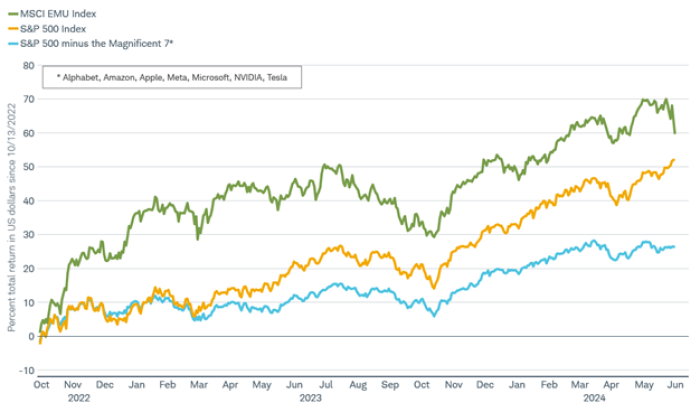
Task: Click the y-axis label 50
Action: coord(29,167)
